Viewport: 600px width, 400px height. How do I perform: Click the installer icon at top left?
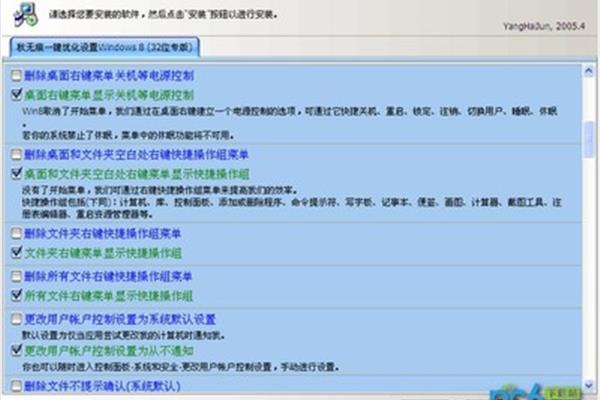pyautogui.click(x=26, y=15)
